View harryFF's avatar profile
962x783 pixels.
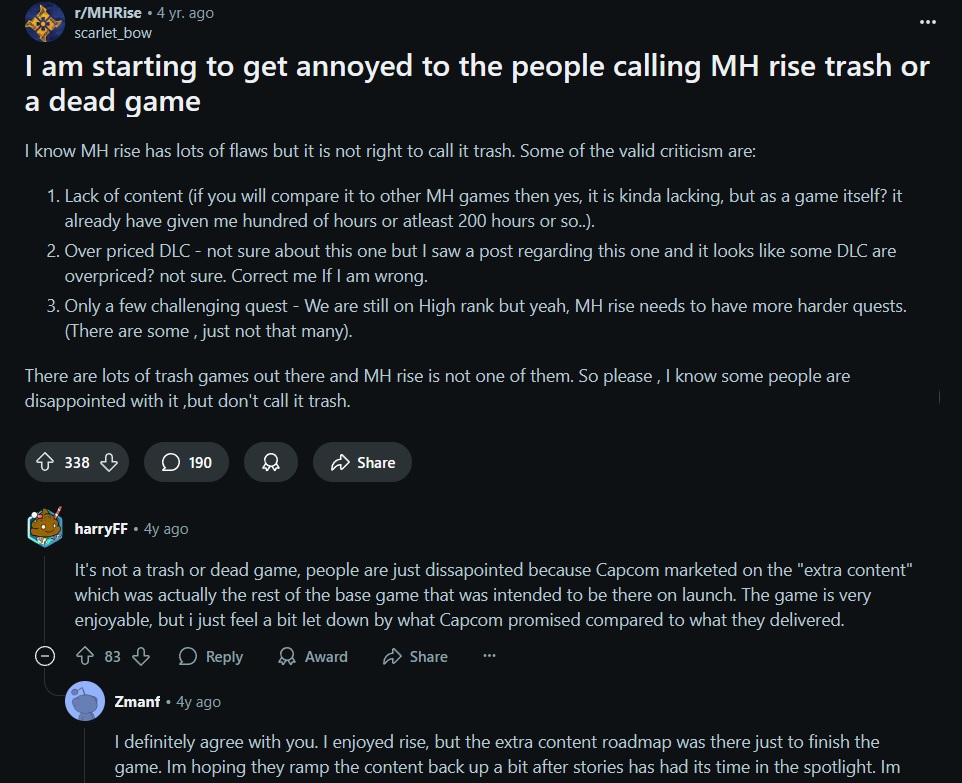[45, 528]
